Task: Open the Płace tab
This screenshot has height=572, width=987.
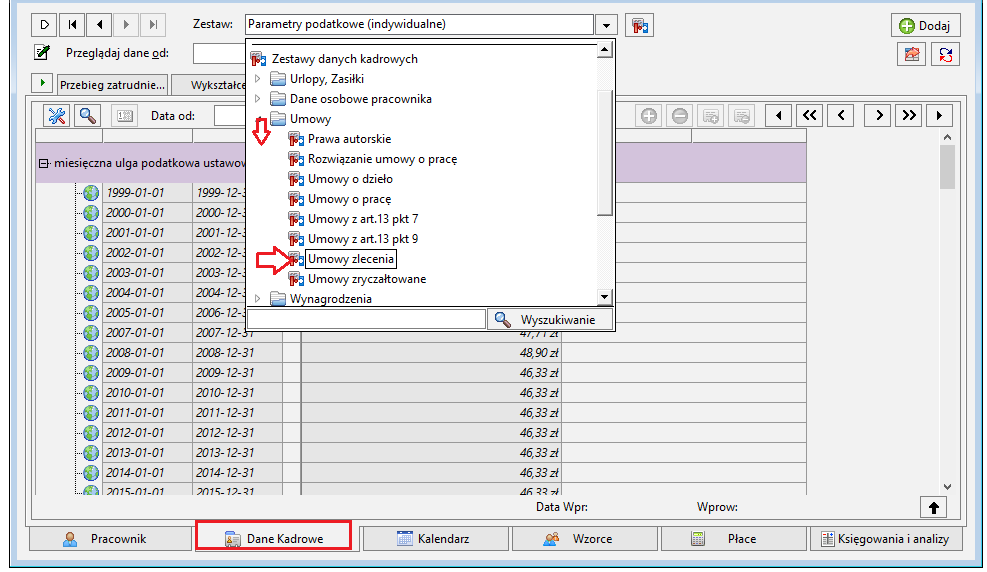Action: pos(733,539)
